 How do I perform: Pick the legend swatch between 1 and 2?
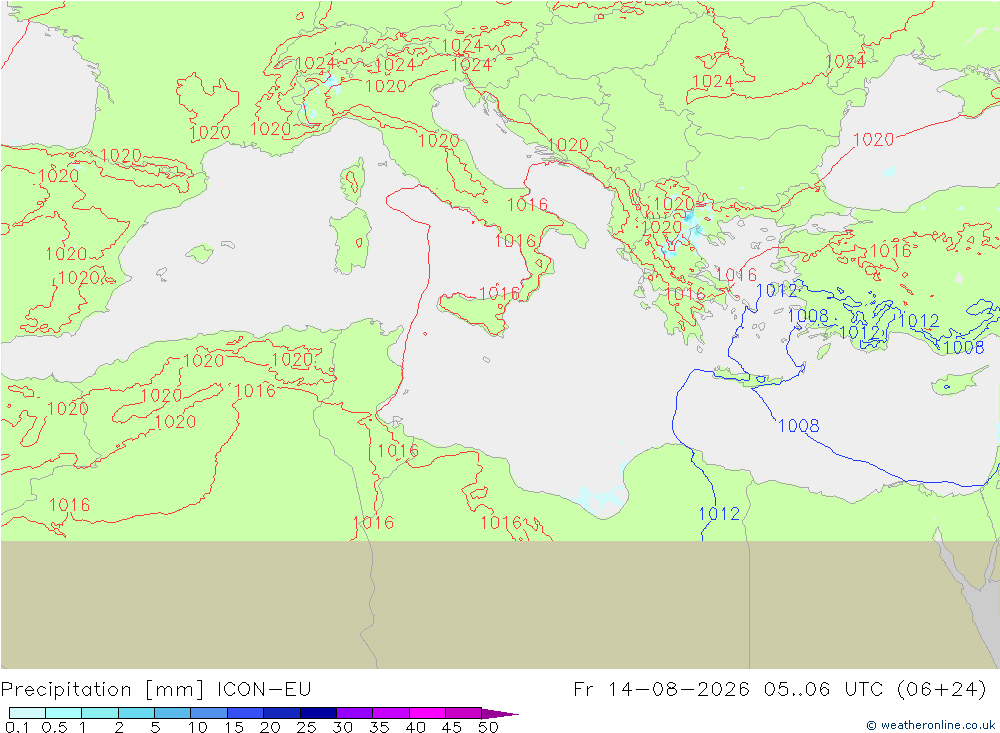[x=99, y=713]
